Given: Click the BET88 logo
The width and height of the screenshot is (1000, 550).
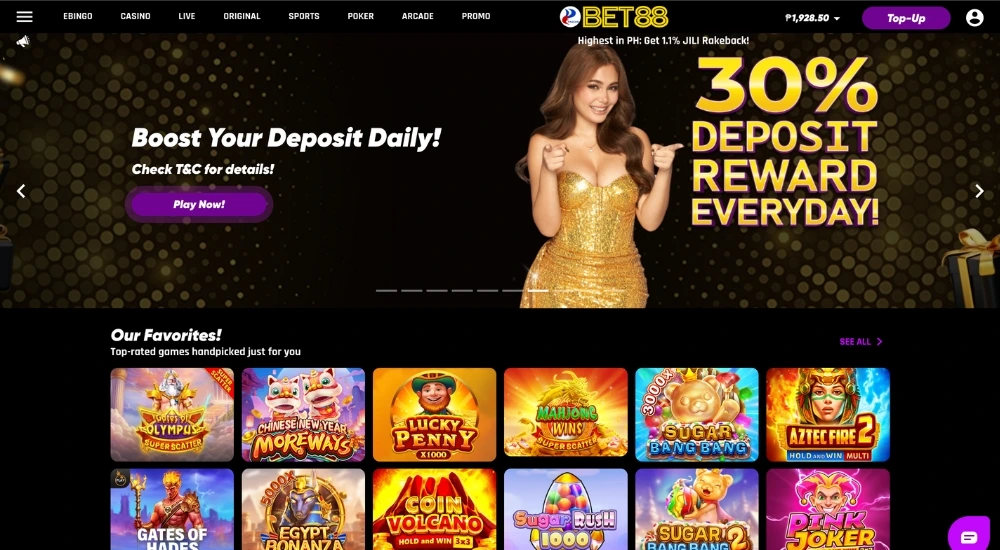Looking at the screenshot, I should pos(614,17).
